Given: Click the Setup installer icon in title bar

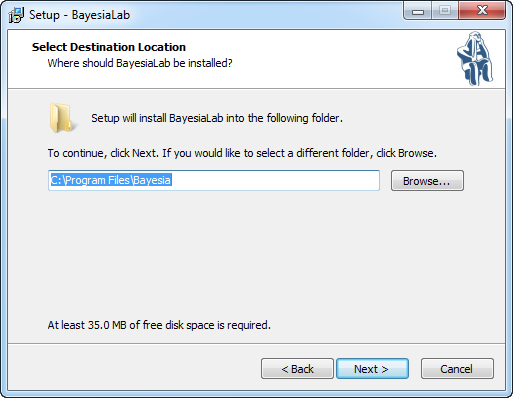Looking at the screenshot, I should 16,15.
